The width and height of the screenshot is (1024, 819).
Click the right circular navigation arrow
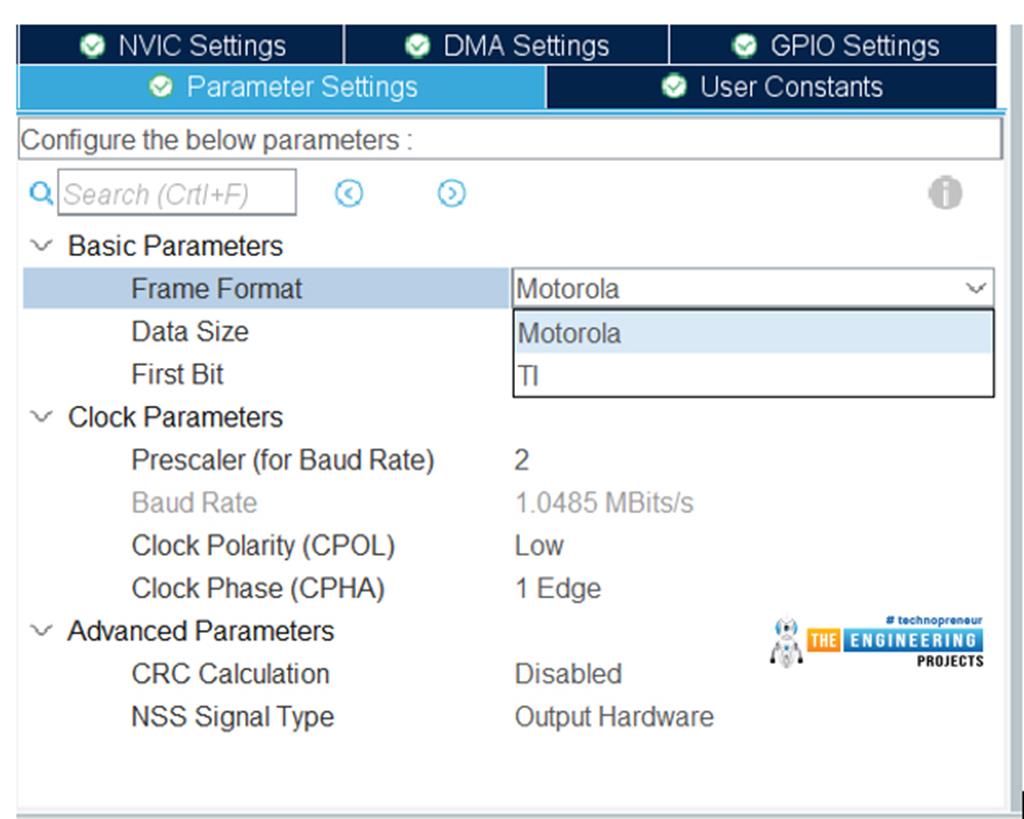[x=451, y=193]
